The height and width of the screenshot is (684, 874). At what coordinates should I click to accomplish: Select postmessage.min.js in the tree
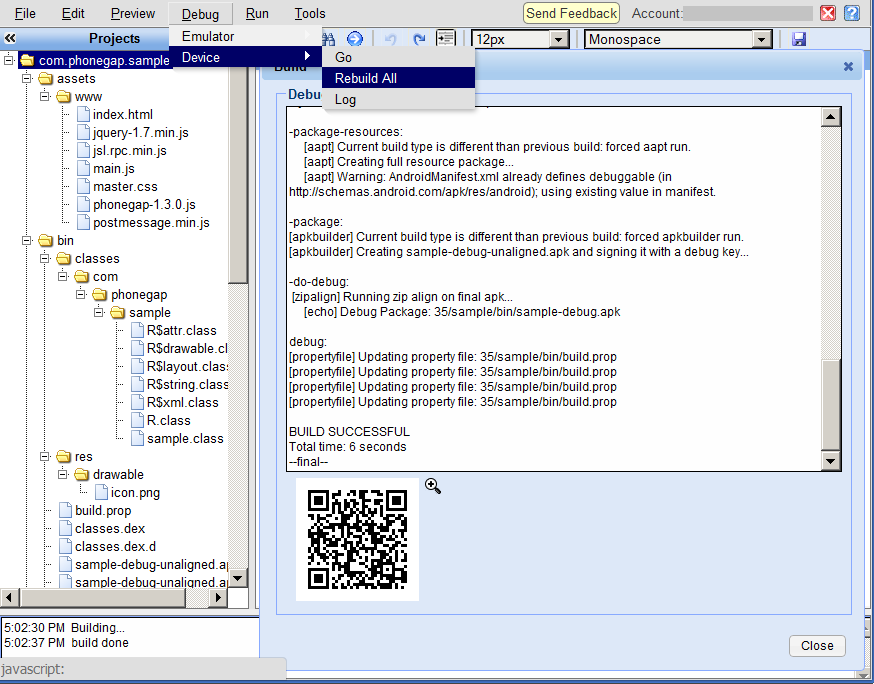[151, 222]
